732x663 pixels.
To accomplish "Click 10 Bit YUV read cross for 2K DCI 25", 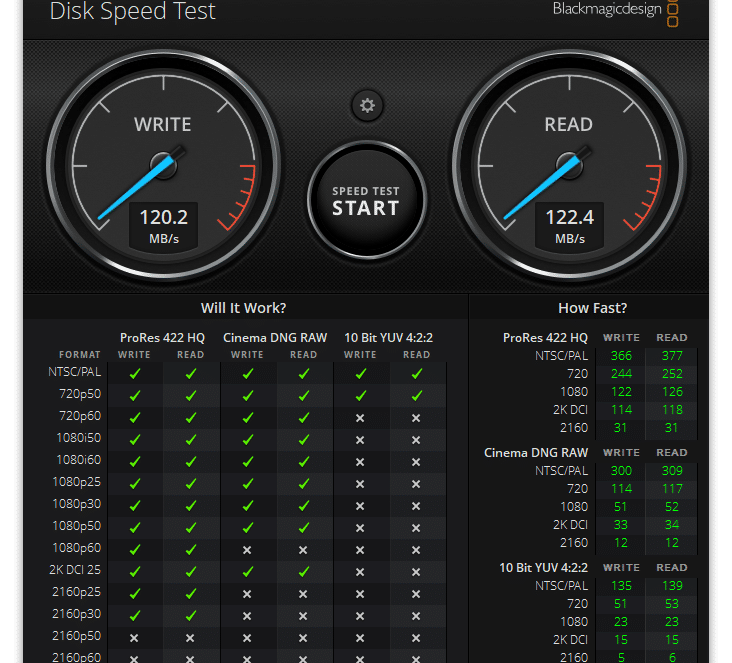I will (x=416, y=572).
